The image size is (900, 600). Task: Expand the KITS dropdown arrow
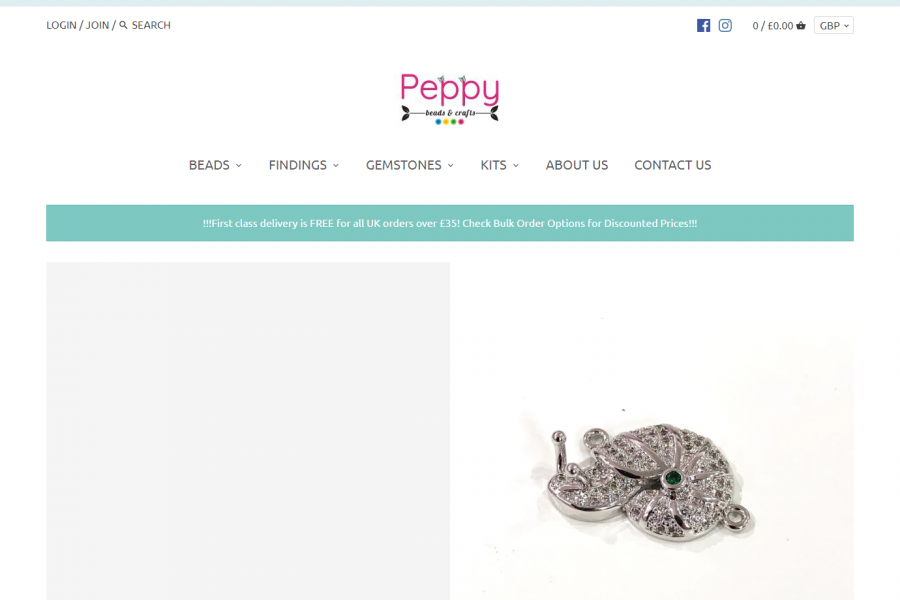click(515, 165)
